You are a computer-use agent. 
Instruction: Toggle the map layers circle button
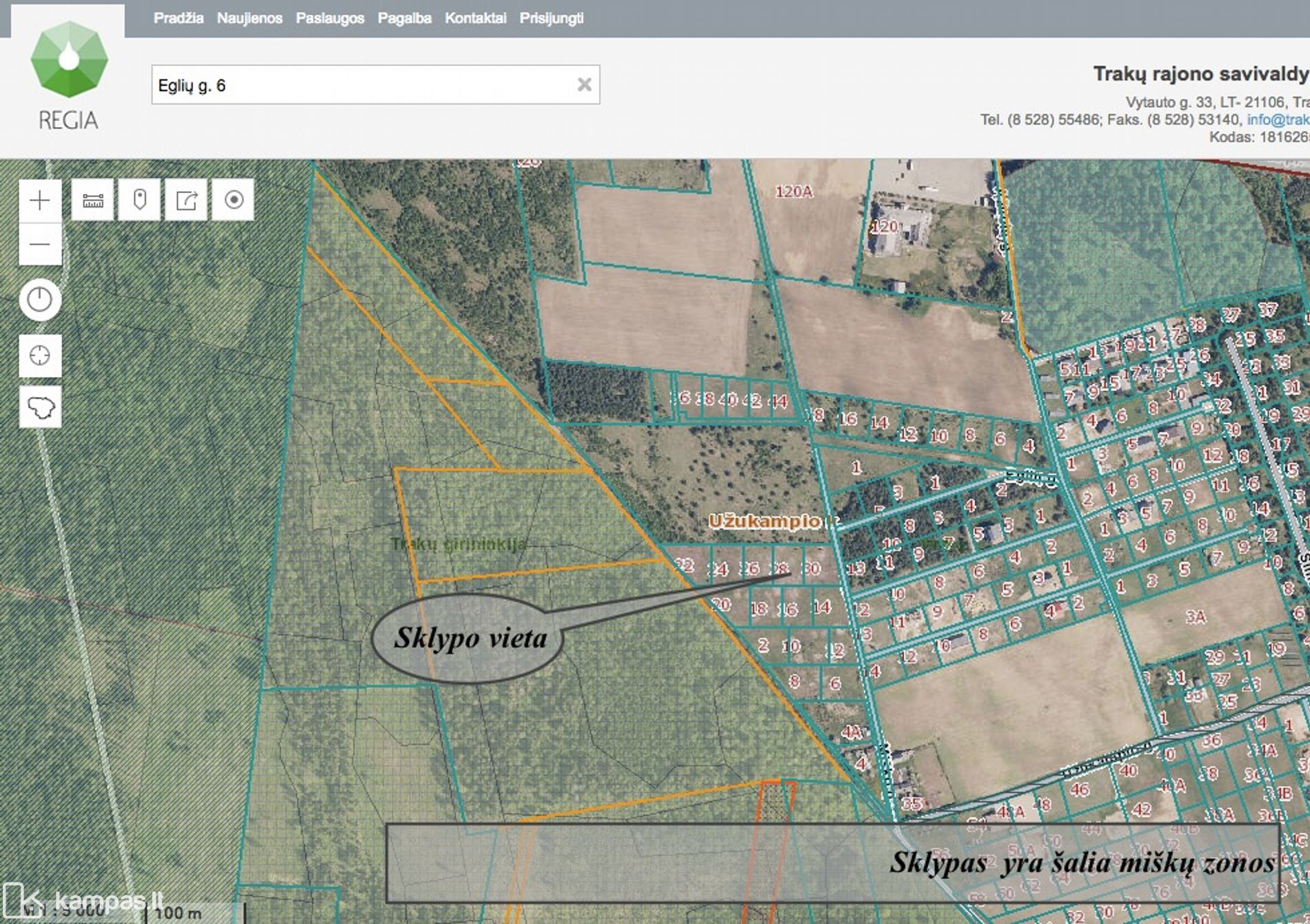[x=234, y=201]
